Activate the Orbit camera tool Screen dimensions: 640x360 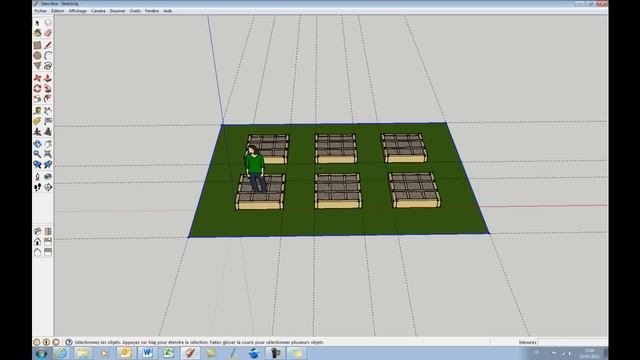(38, 144)
